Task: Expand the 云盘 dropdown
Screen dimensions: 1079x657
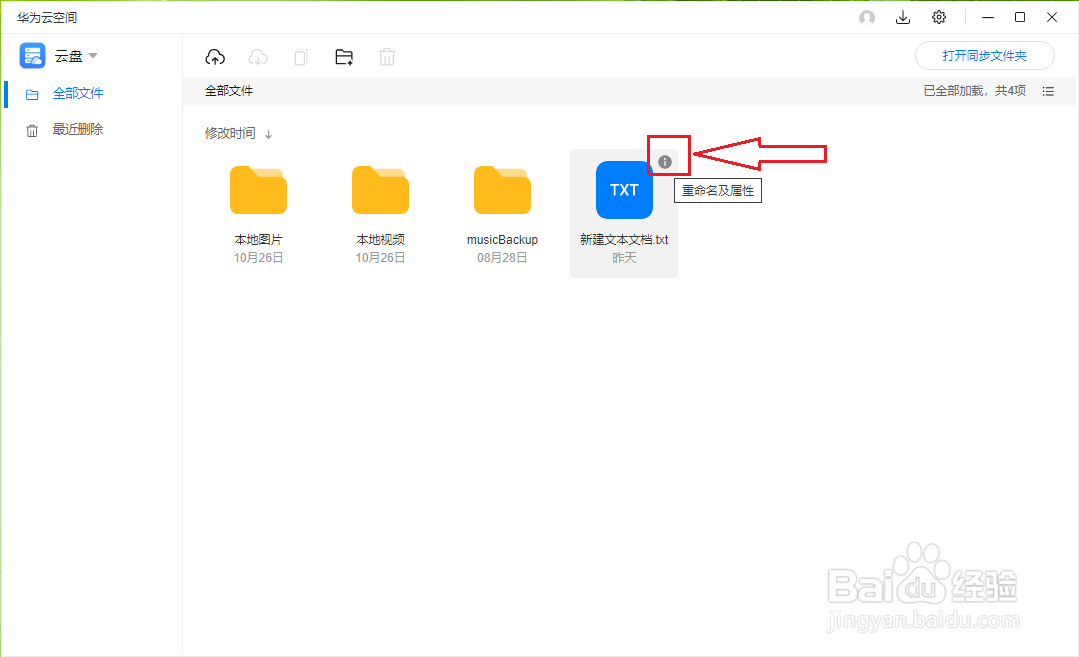Action: (x=93, y=55)
